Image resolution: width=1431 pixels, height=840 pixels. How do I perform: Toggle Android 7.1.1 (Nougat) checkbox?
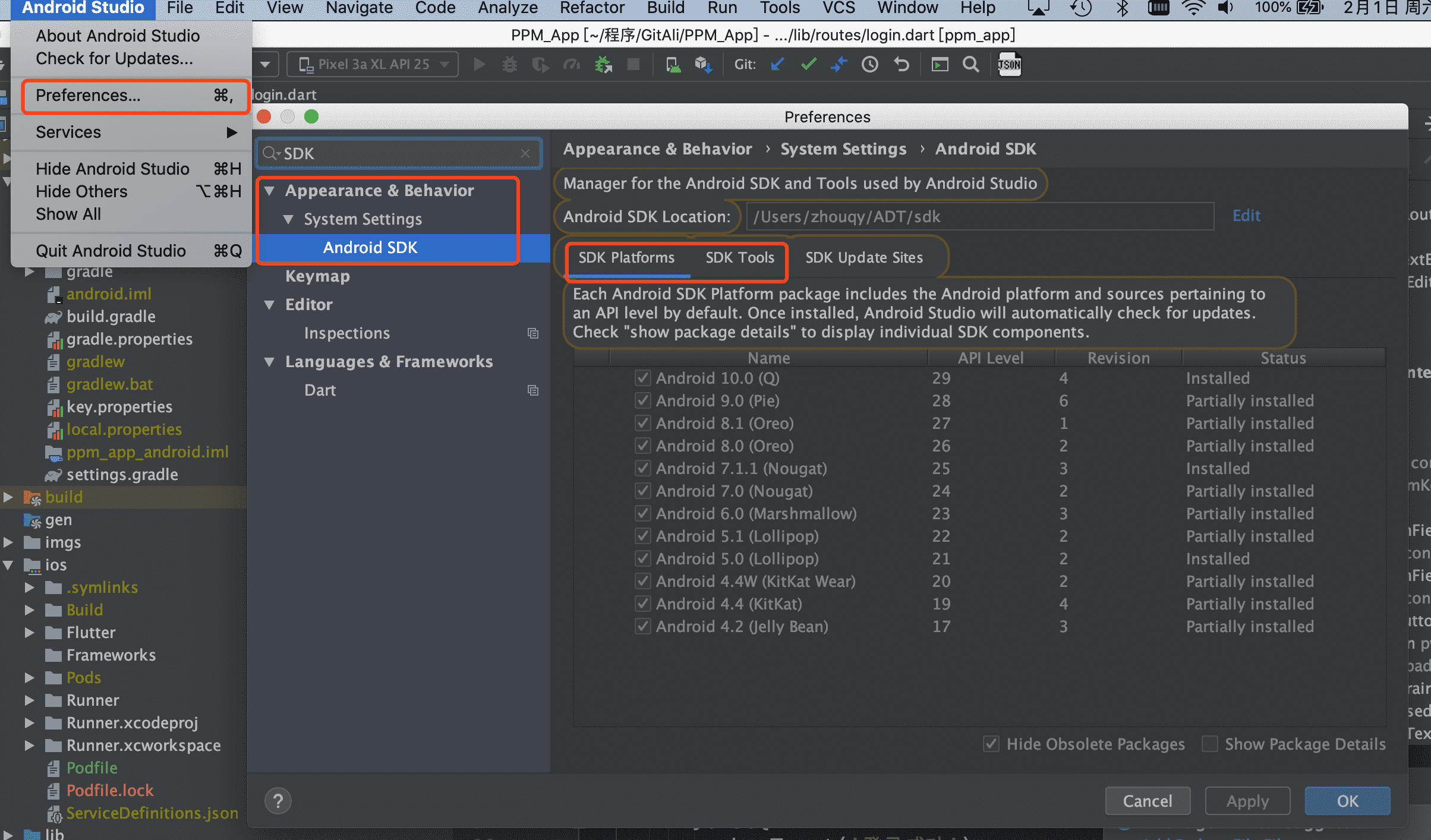click(642, 468)
